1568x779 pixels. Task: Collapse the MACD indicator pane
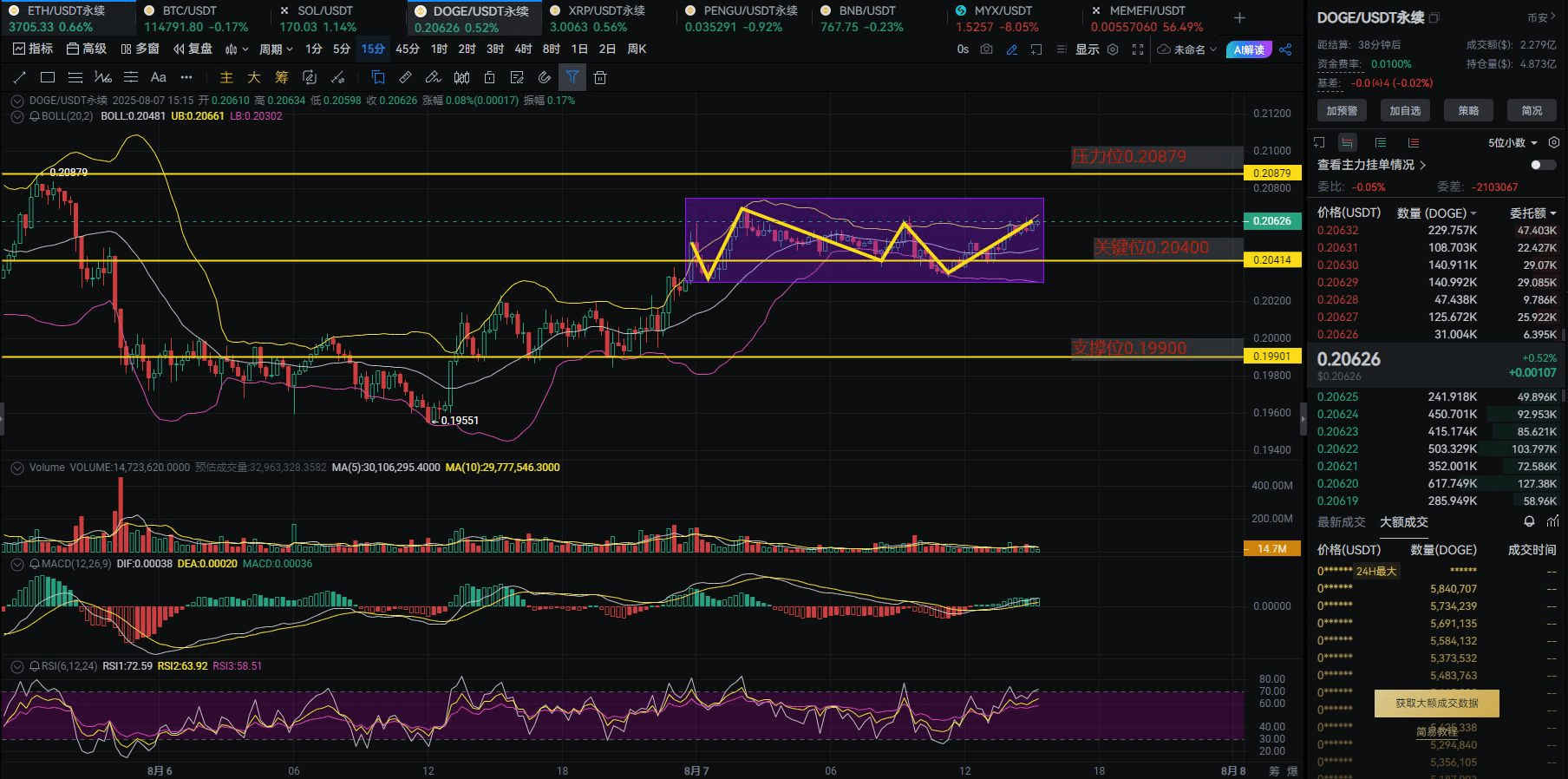coord(16,564)
